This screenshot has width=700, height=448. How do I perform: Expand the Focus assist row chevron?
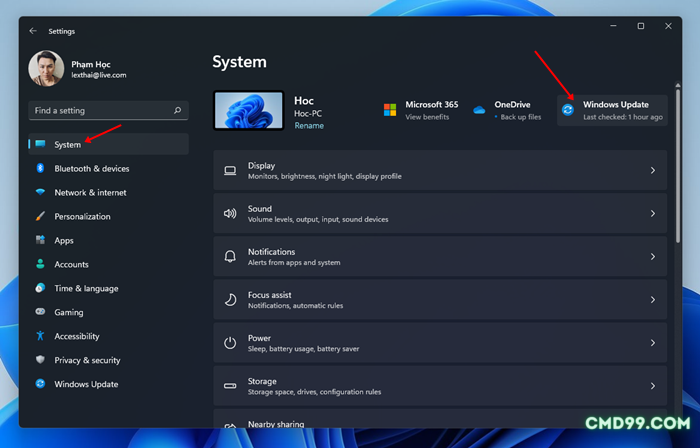653,299
